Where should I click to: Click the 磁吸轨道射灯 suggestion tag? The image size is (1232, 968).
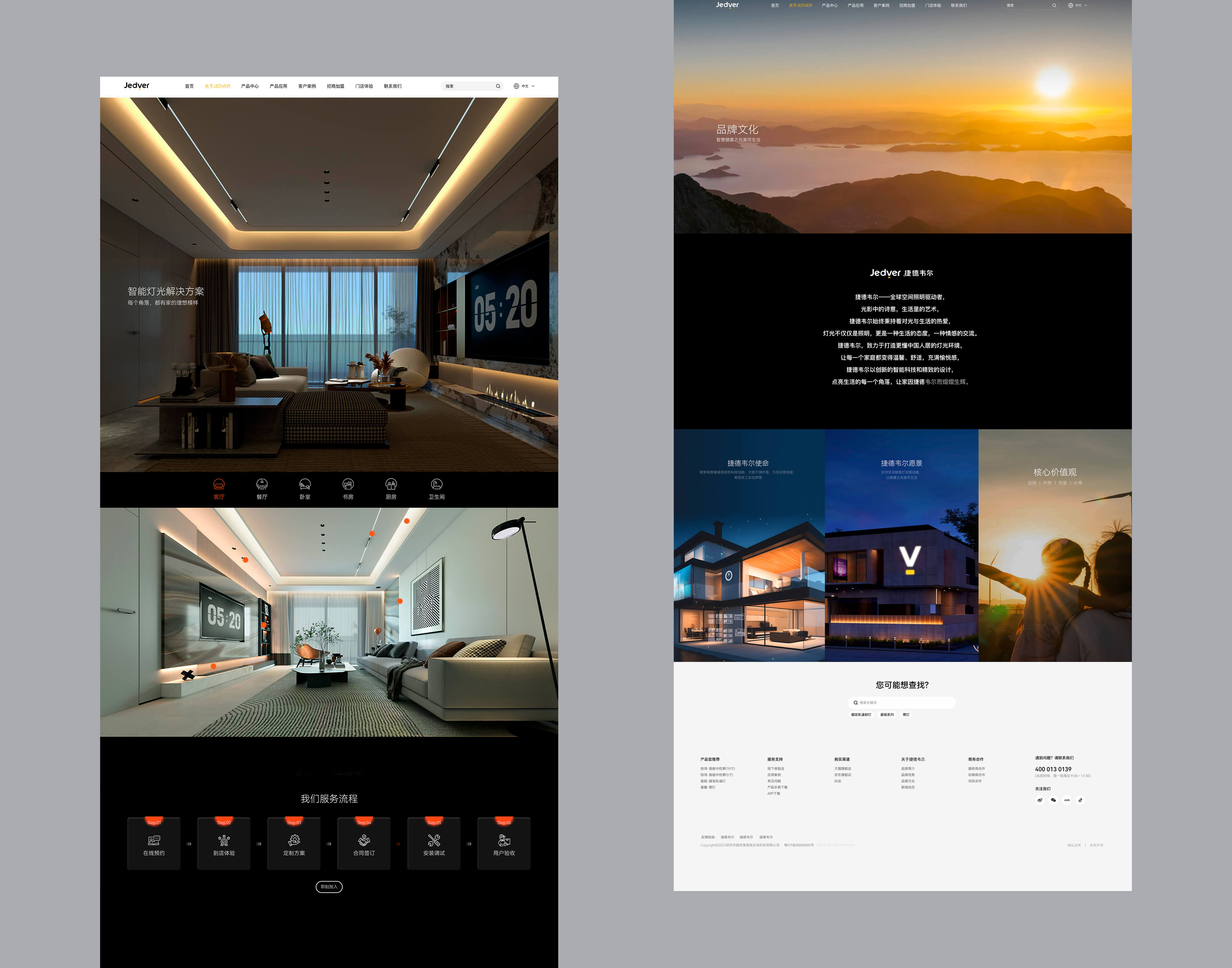861,715
